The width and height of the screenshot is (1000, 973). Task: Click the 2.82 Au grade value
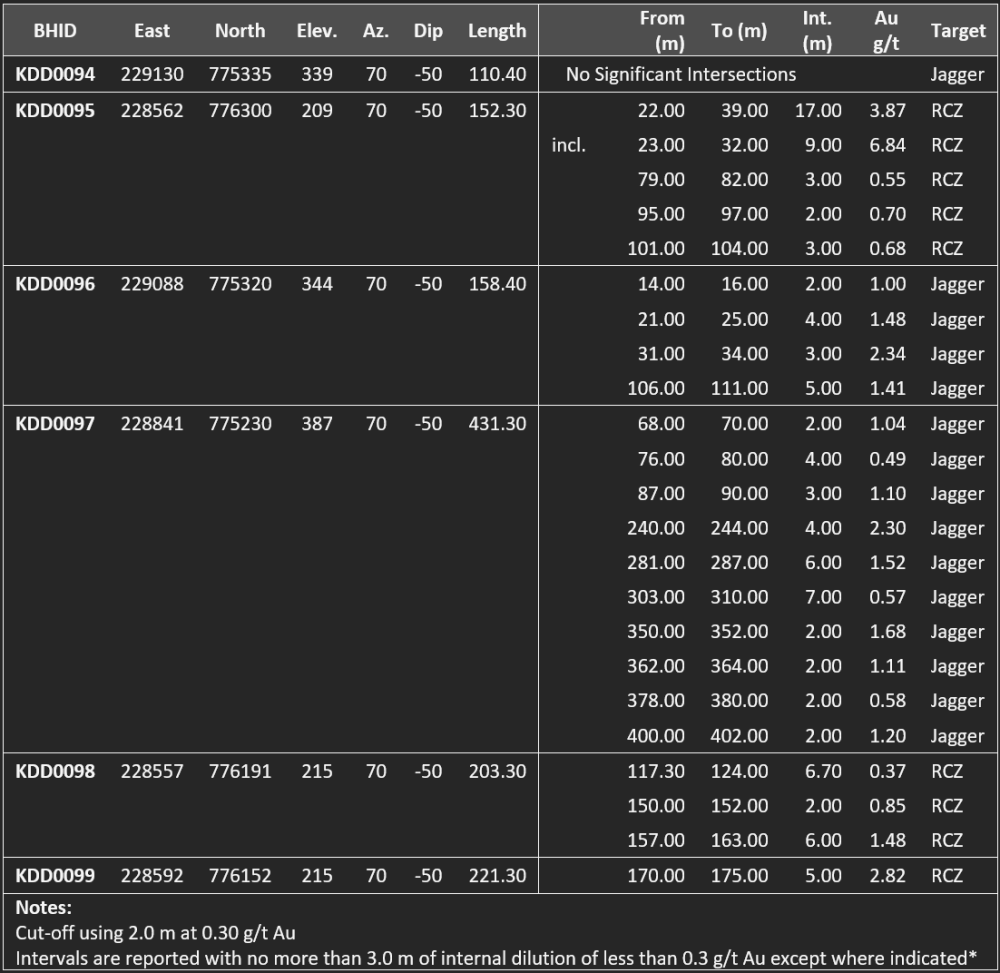887,876
